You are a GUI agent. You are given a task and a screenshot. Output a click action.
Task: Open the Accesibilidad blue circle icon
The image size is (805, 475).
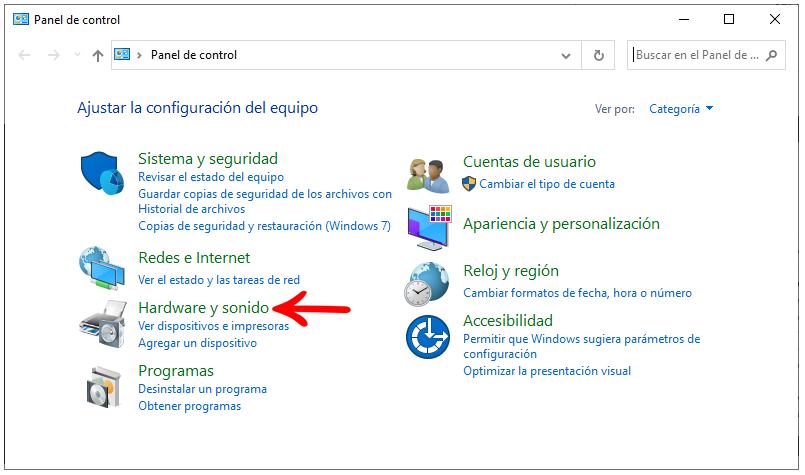pos(428,337)
